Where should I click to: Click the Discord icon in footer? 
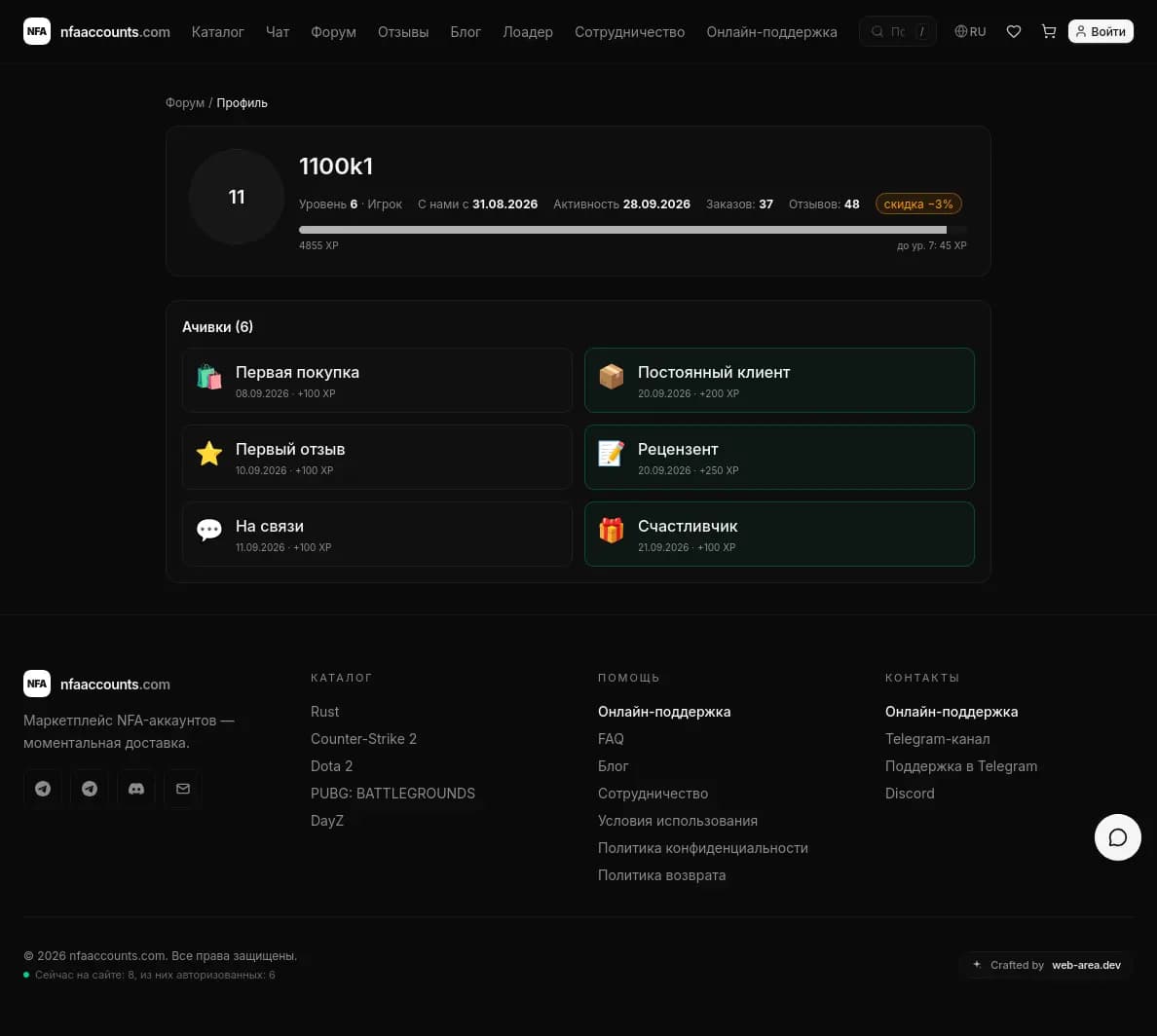136,789
